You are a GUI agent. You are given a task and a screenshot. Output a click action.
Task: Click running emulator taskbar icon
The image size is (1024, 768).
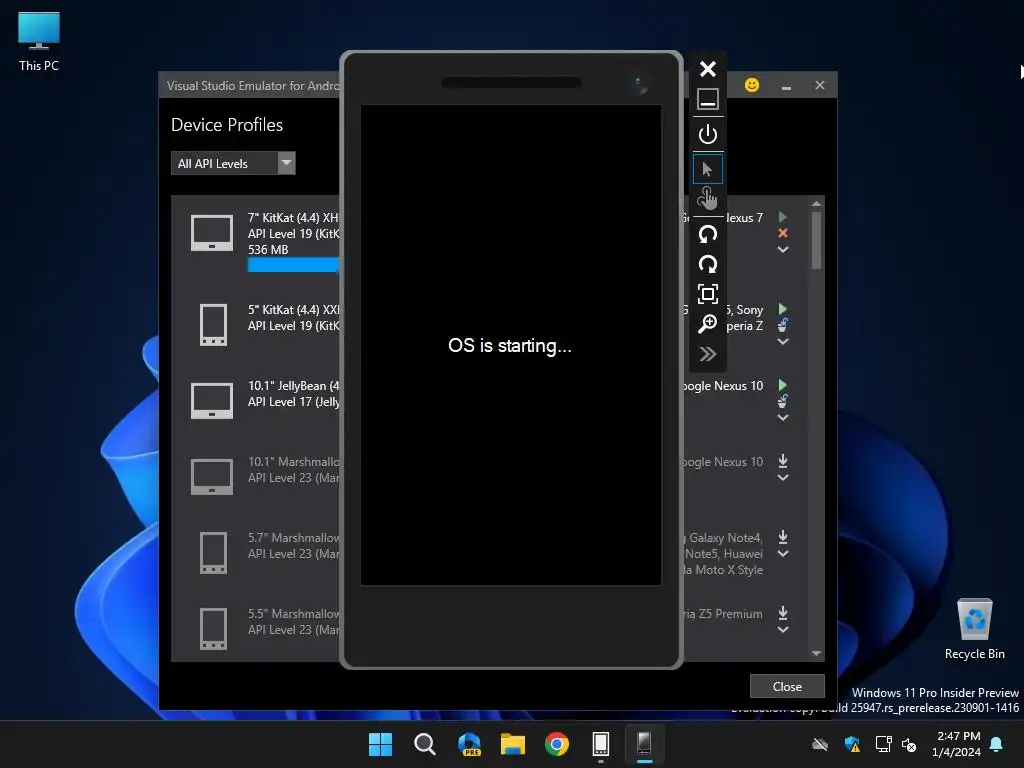pos(645,744)
